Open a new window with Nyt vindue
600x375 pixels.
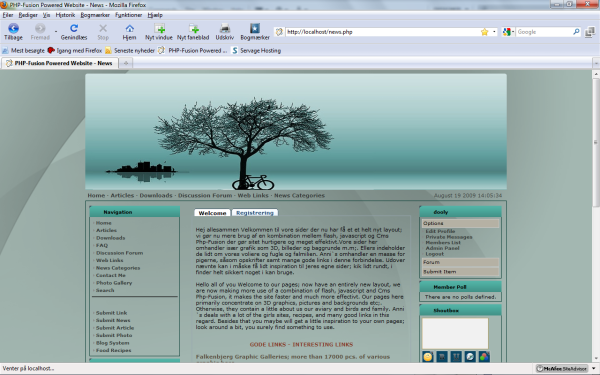pos(159,31)
